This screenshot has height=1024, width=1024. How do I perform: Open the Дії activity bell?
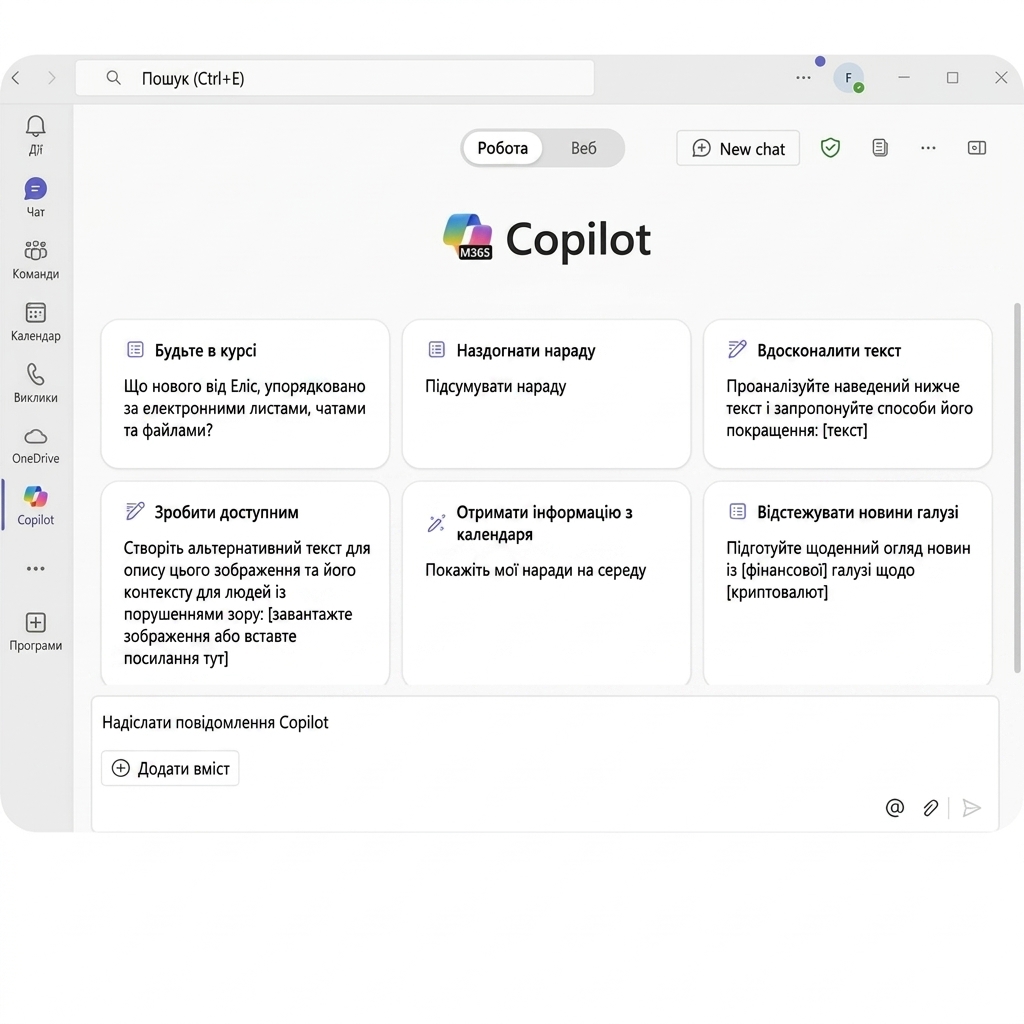[x=35, y=135]
